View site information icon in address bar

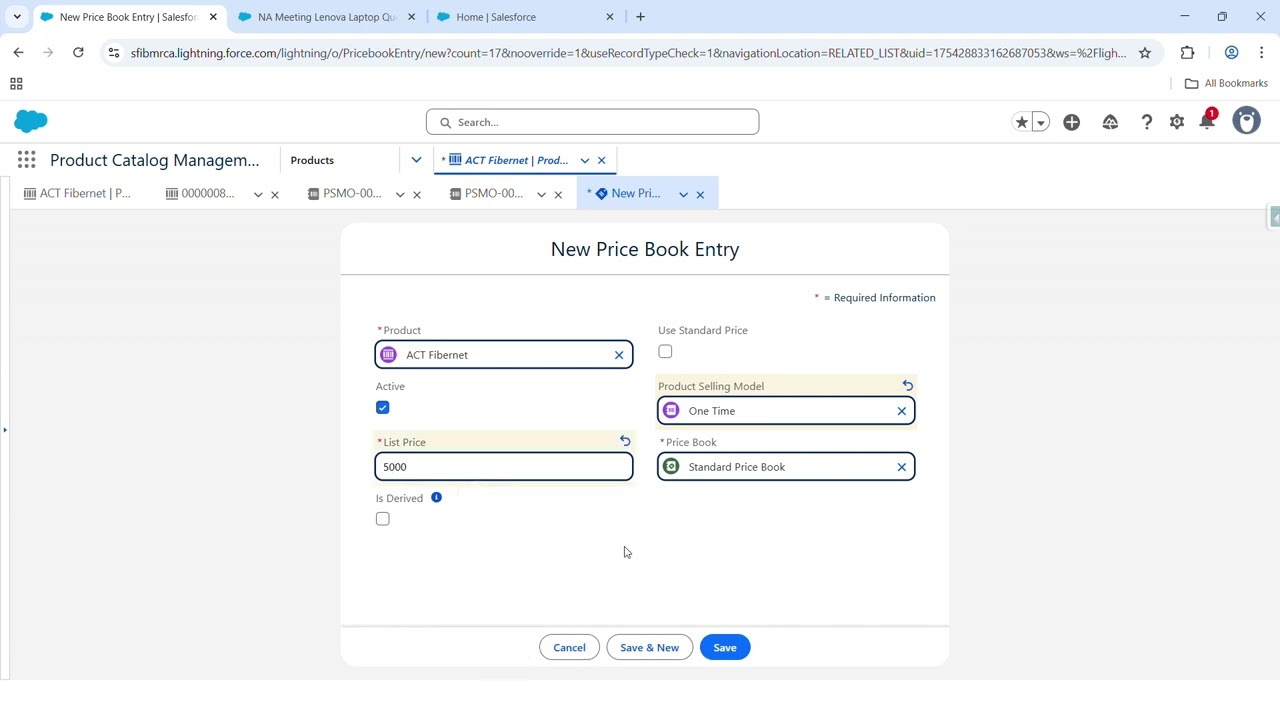click(114, 53)
